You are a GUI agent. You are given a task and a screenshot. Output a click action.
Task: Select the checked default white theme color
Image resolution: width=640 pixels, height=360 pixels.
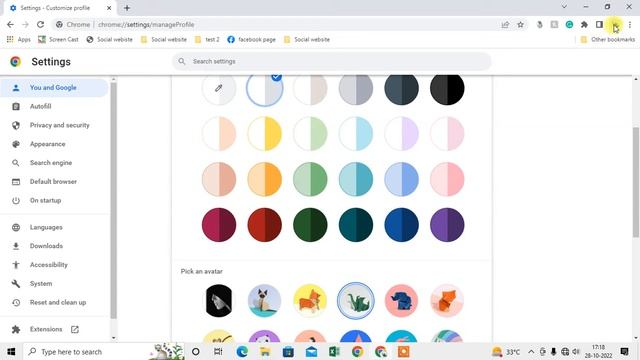264,88
